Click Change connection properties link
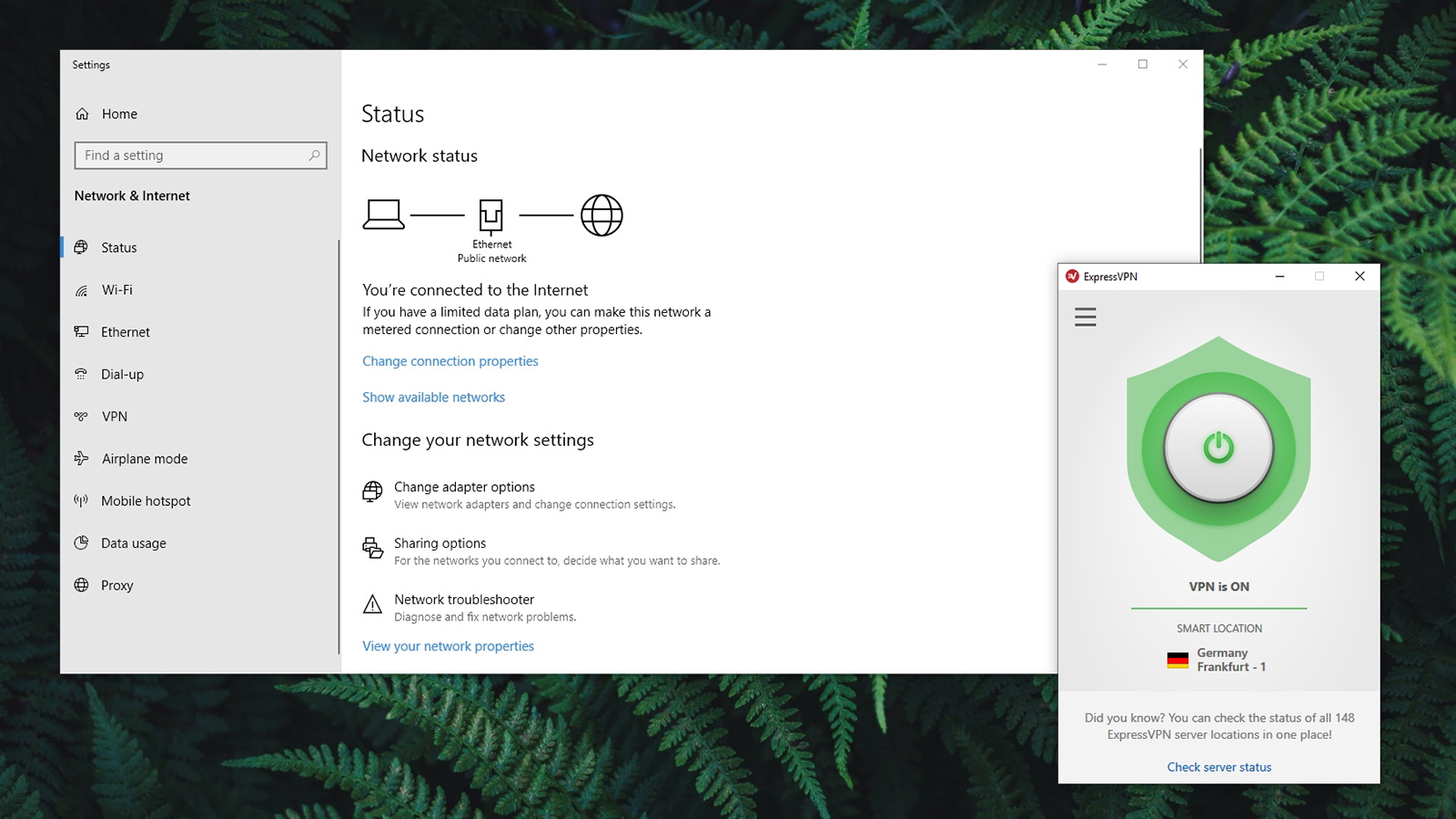The image size is (1456, 819). (450, 361)
